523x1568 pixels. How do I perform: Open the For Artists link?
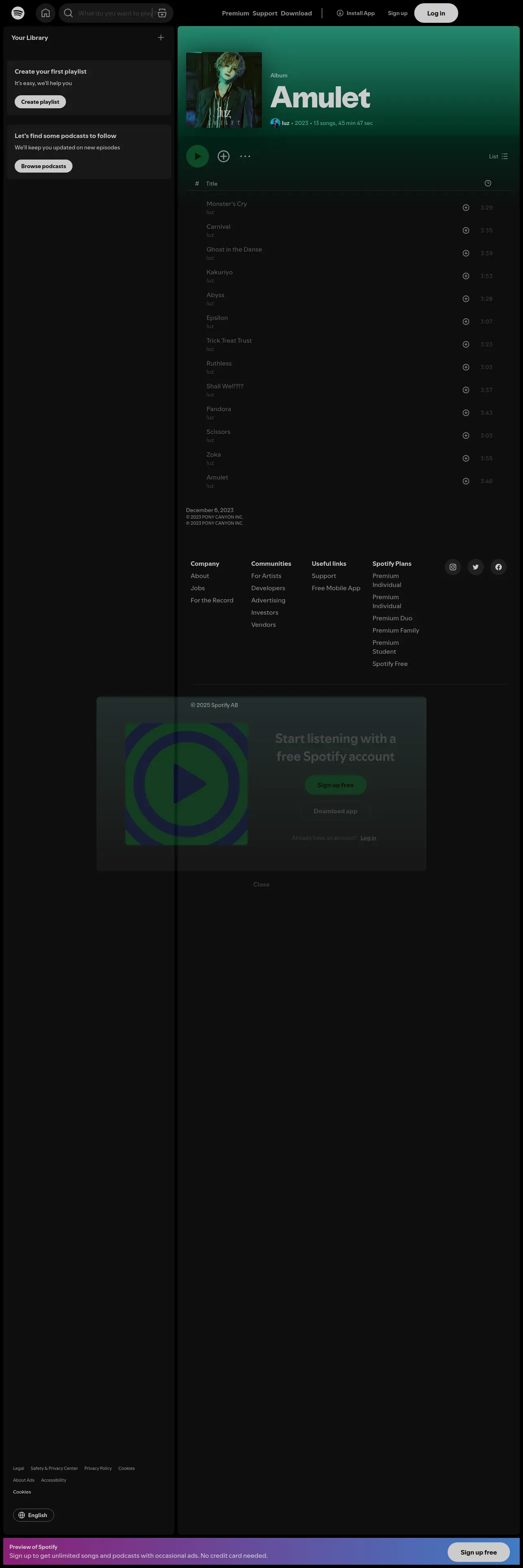(266, 576)
